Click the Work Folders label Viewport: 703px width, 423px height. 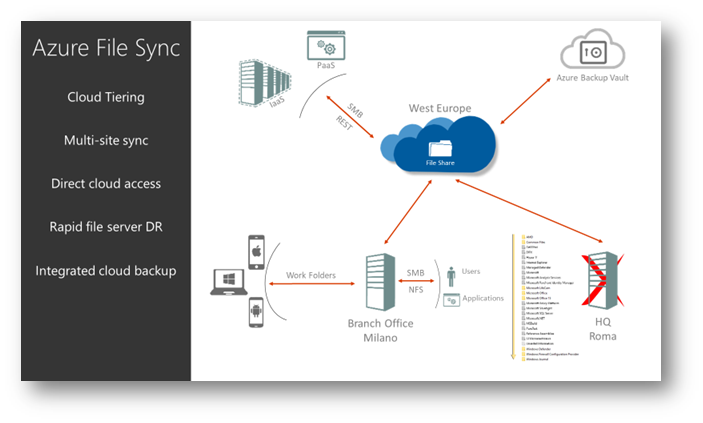coord(311,275)
